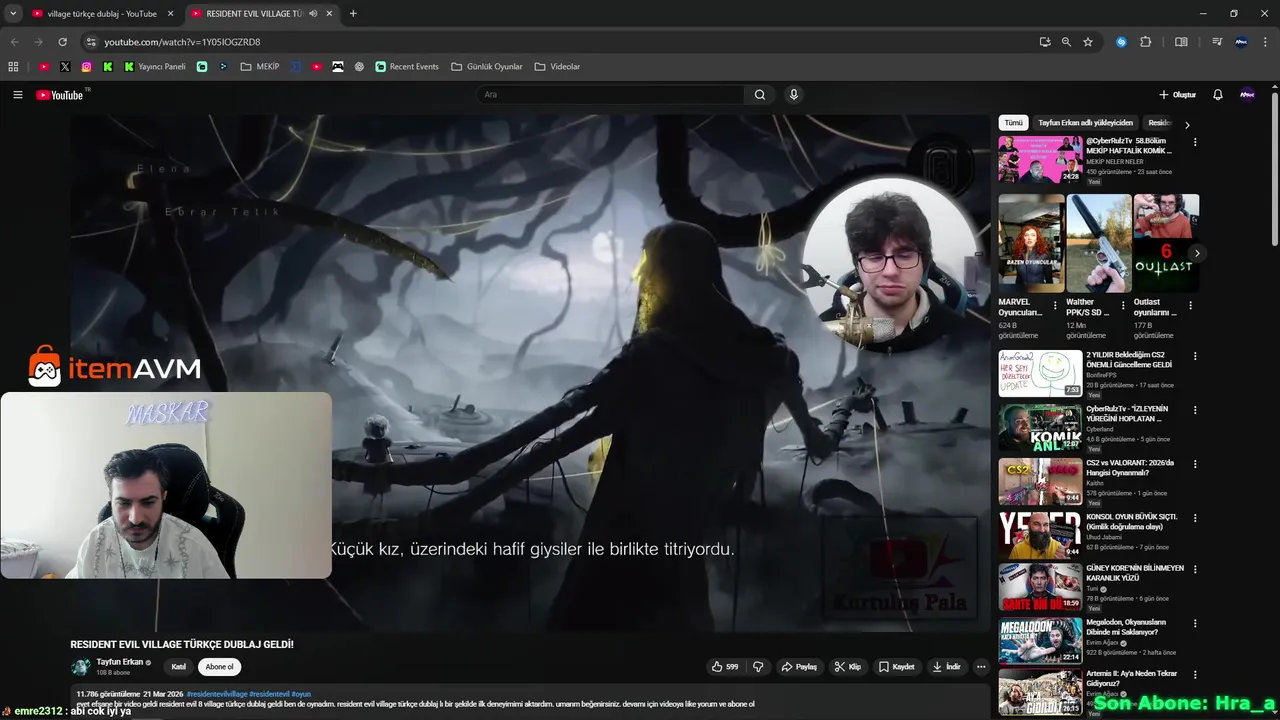
Task: Open YouTube notifications bell
Action: click(x=1218, y=95)
